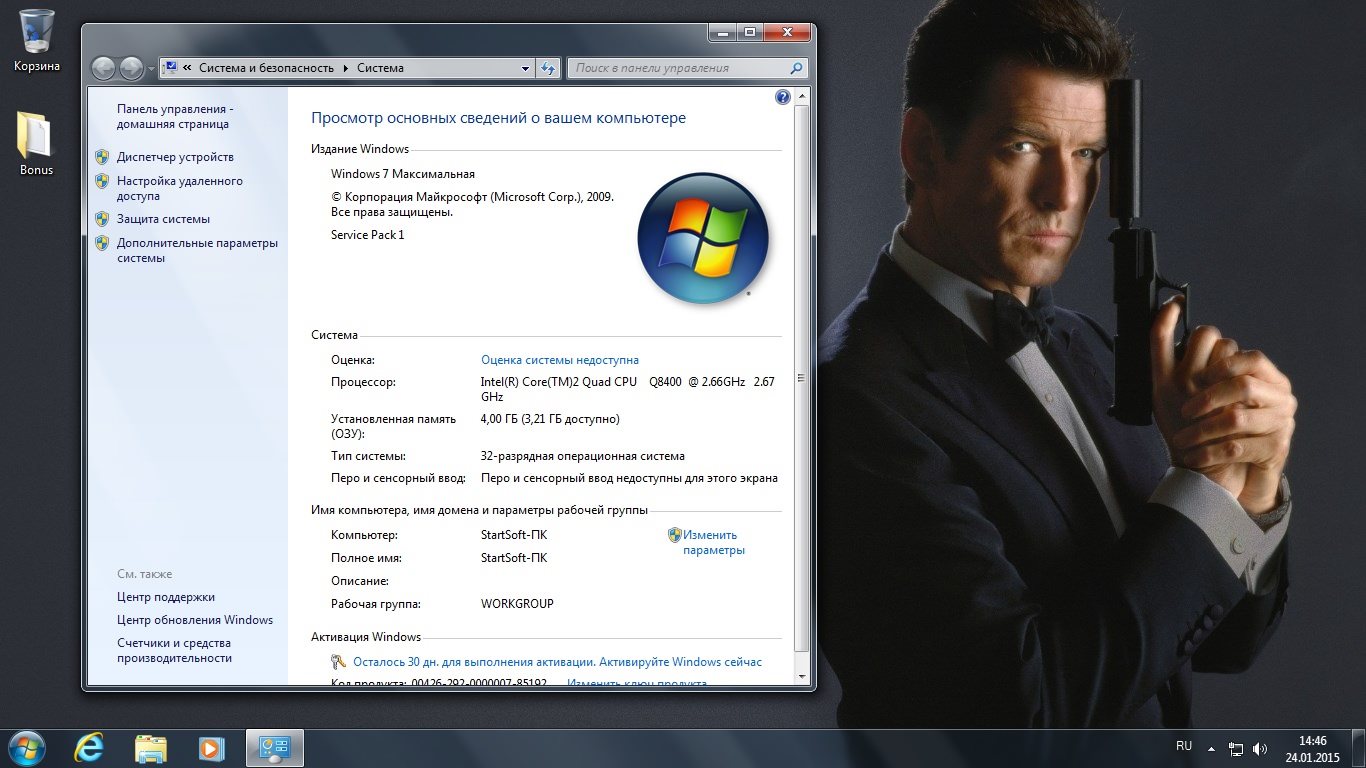This screenshot has width=1366, height=768.
Task: Maximize the System window
Action: [x=750, y=32]
